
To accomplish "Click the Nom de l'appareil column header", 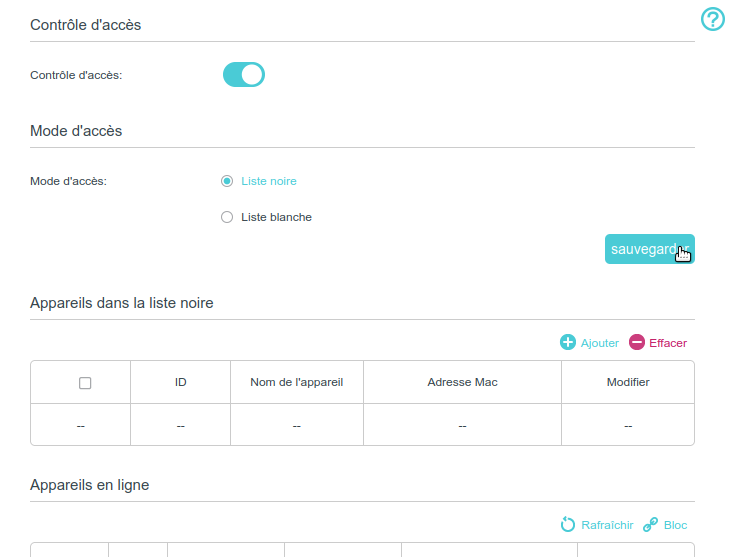I will point(297,382).
